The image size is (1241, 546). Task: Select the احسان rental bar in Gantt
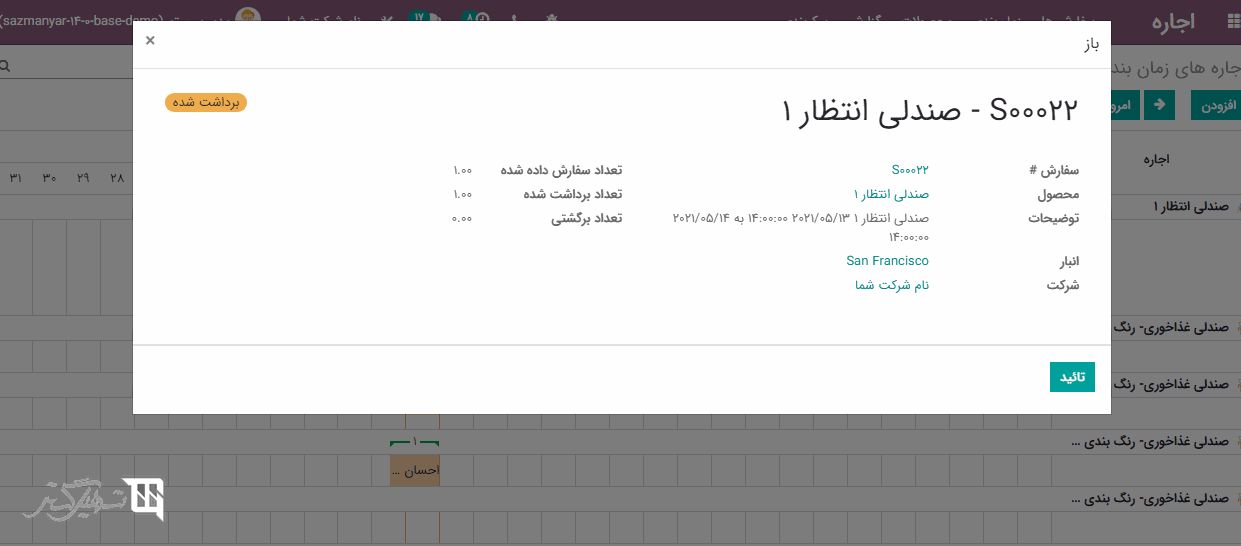tap(414, 470)
